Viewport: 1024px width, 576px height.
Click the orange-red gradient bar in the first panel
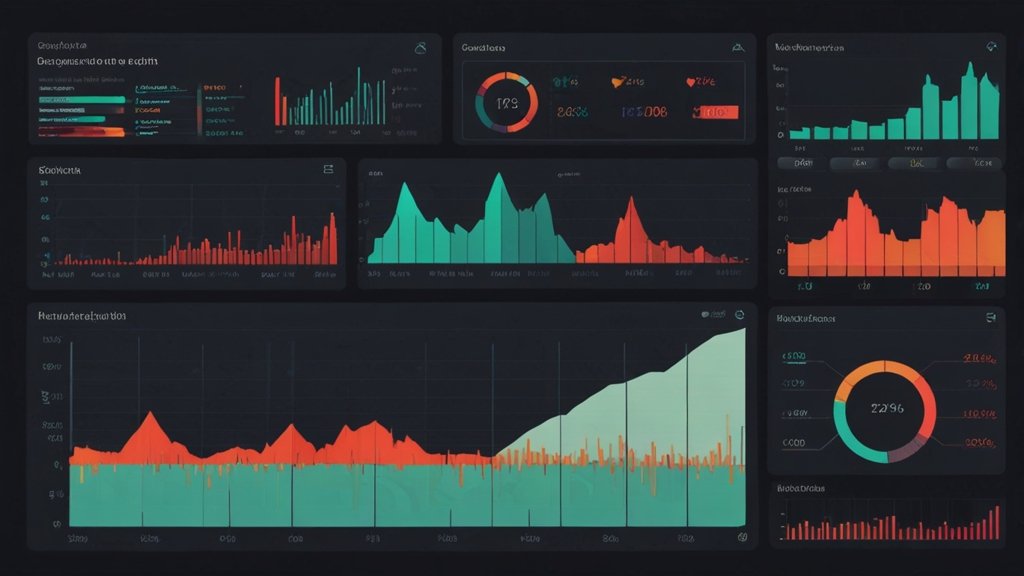pos(82,130)
